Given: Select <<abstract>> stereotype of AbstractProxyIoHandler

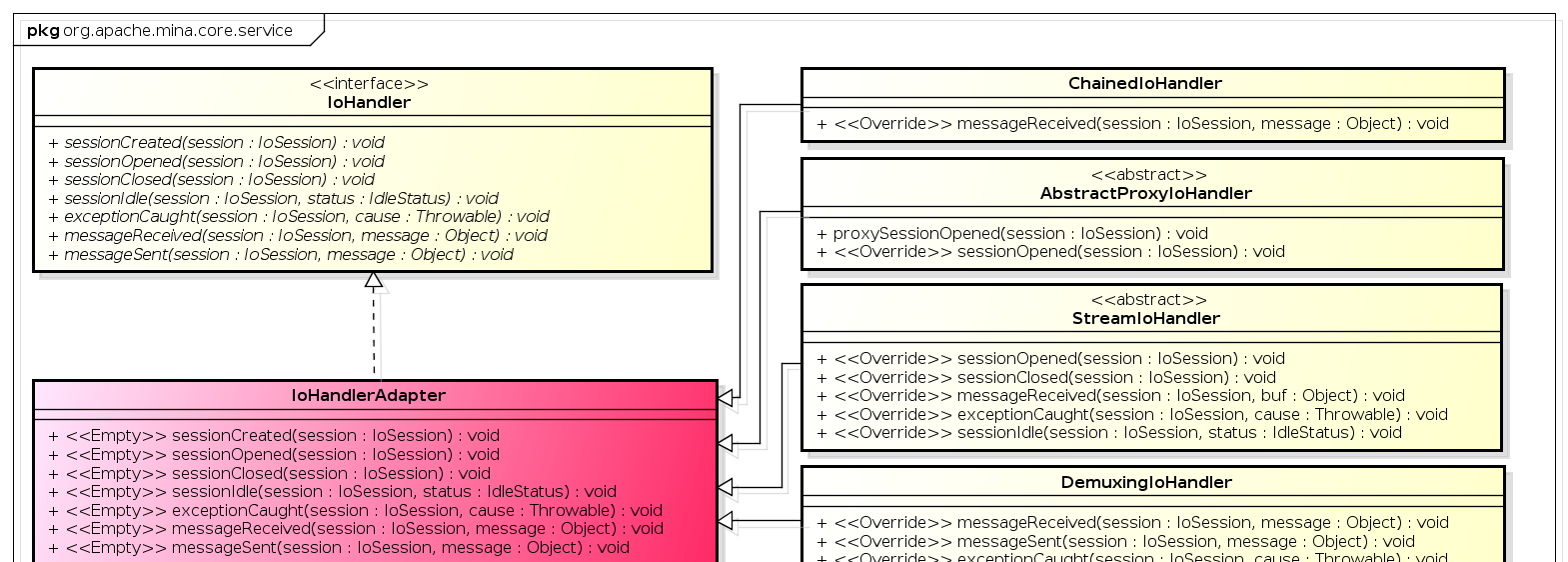Looking at the screenshot, I should click(1149, 175).
